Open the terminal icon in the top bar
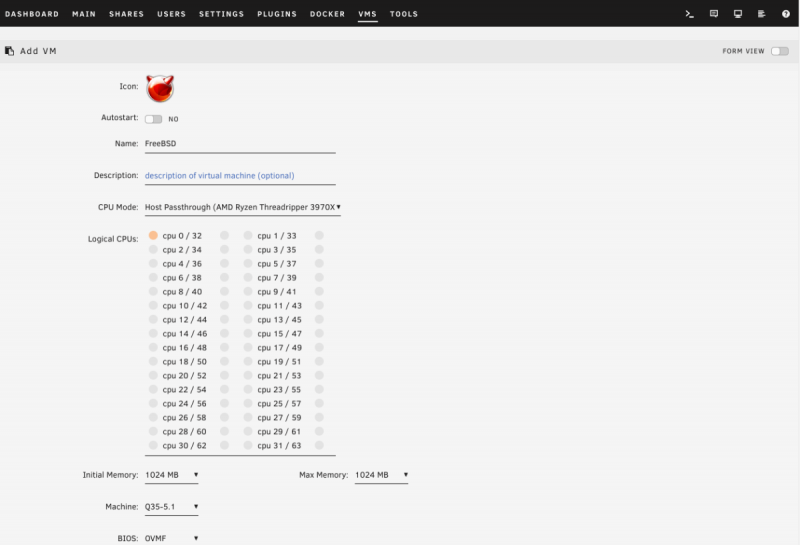This screenshot has width=800, height=545. pos(689,14)
